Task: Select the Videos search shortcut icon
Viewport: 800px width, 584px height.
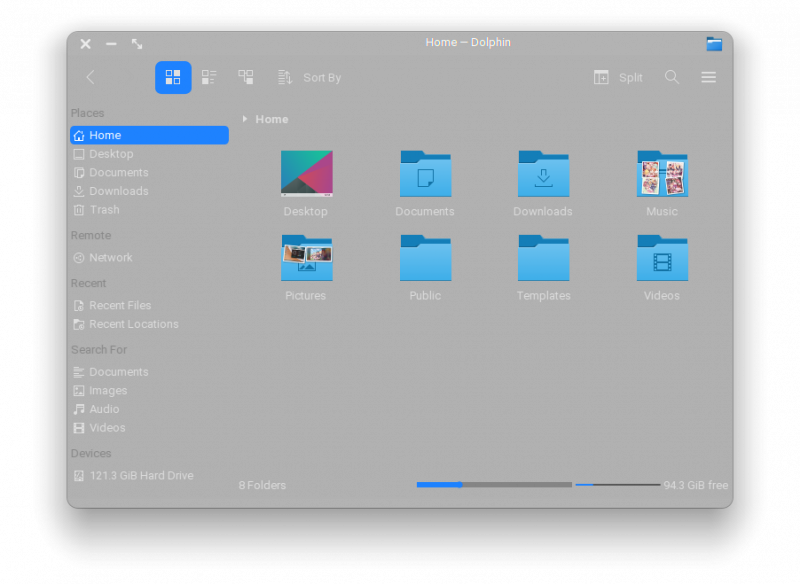Action: pyautogui.click(x=79, y=427)
